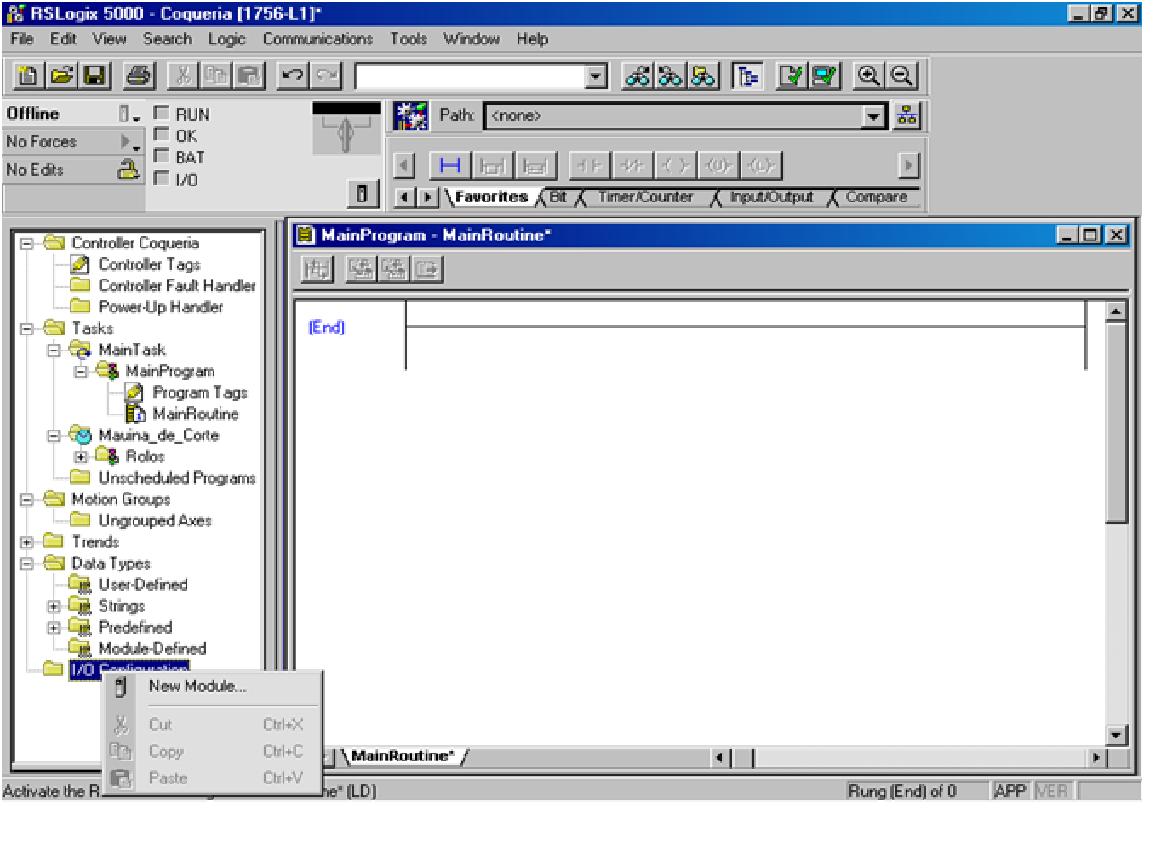The width and height of the screenshot is (1172, 843).
Task: Click the communications path icon left of Path
Action: pos(410,116)
